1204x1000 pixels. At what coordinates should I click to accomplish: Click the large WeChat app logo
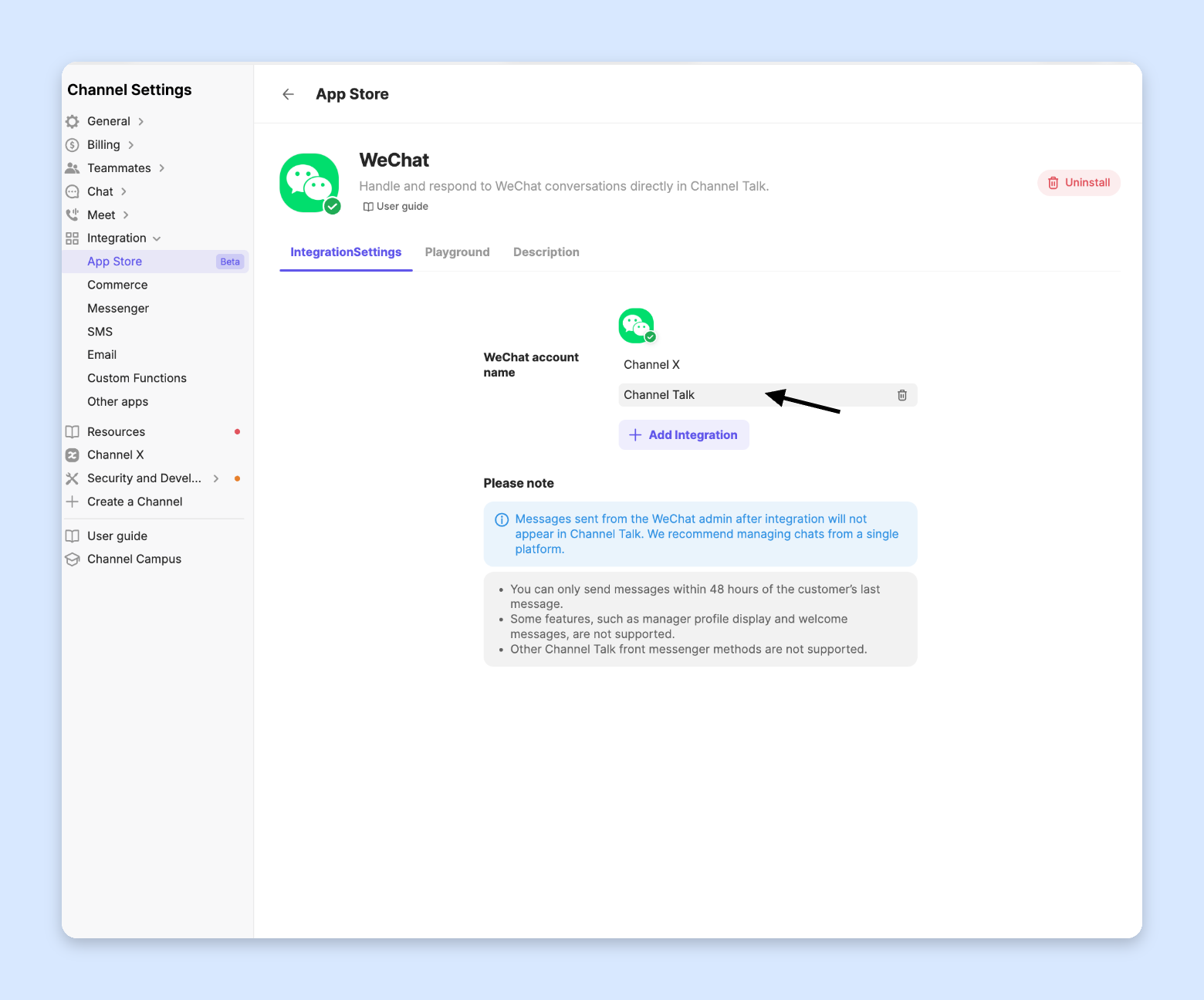click(309, 183)
